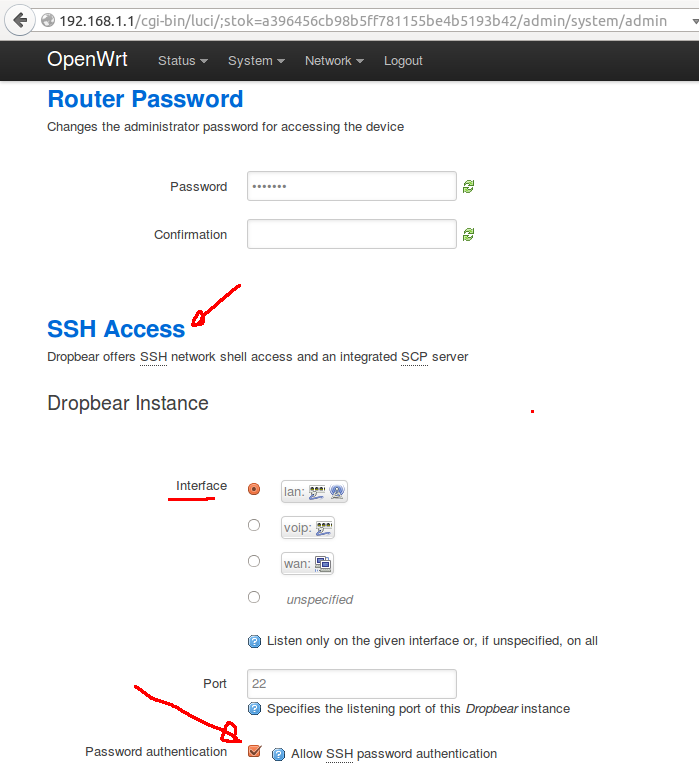Open the Status dropdown menu

point(182,61)
